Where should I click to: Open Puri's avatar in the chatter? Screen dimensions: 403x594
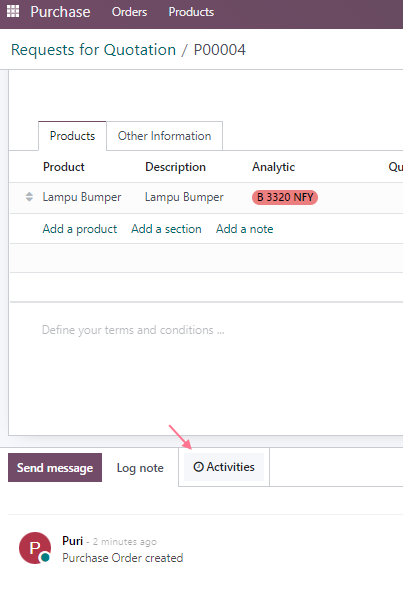(x=35, y=548)
